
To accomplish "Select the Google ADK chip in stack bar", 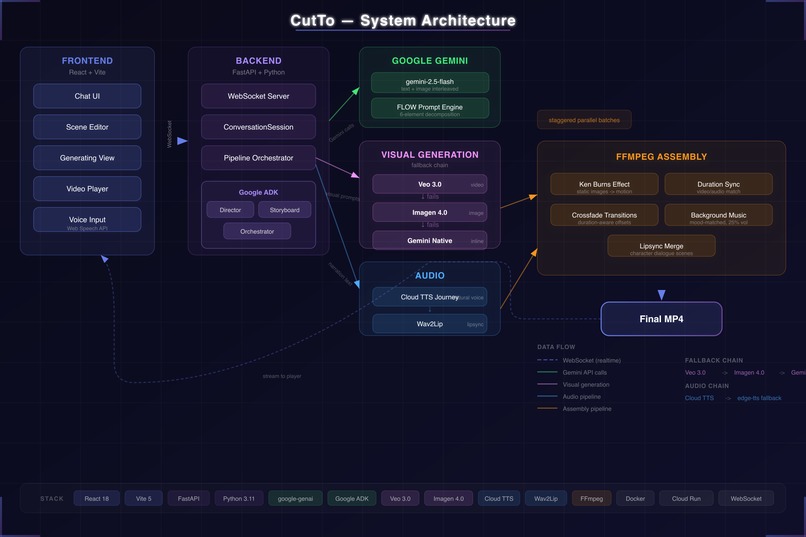I will (352, 498).
